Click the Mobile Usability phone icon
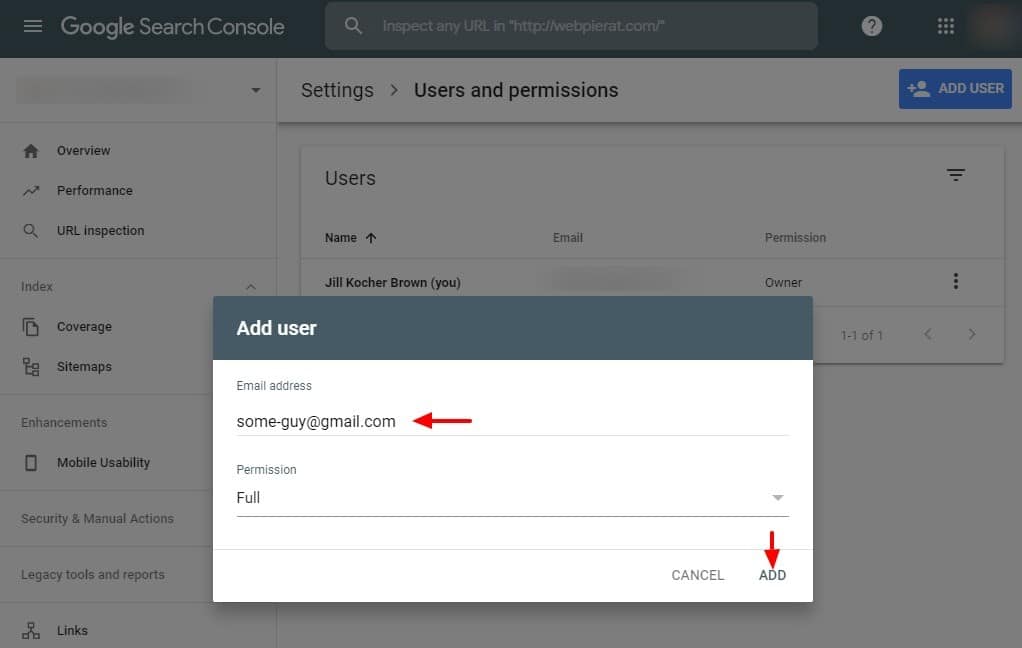Screen dimensions: 1022x648 (31, 463)
